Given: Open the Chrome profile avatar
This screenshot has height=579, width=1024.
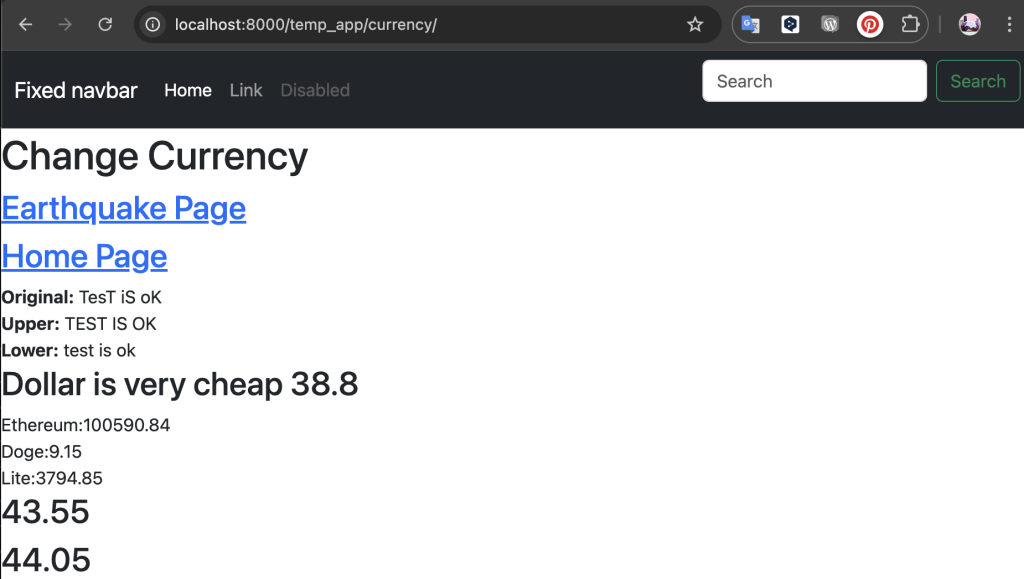Looking at the screenshot, I should tap(969, 25).
